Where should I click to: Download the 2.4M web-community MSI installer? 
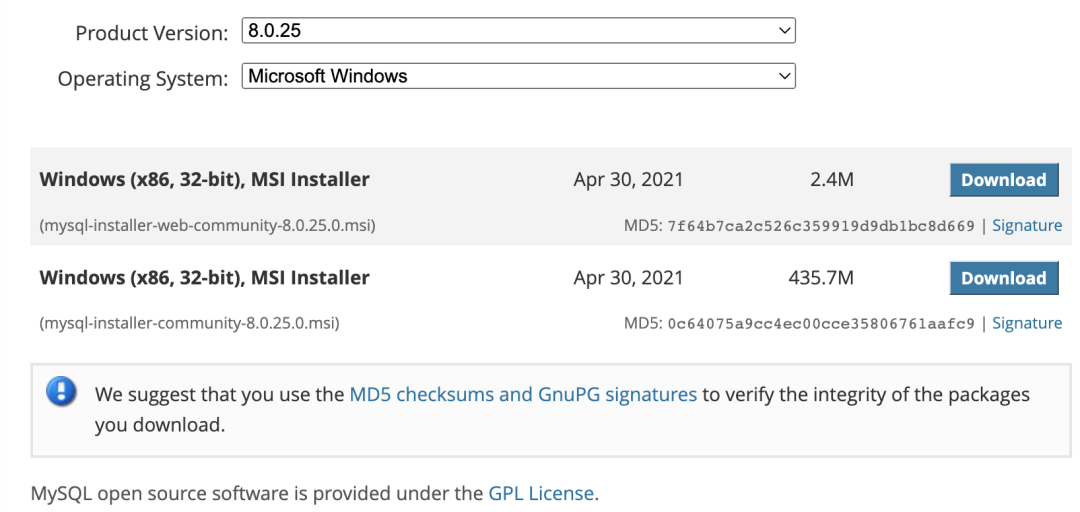1003,180
